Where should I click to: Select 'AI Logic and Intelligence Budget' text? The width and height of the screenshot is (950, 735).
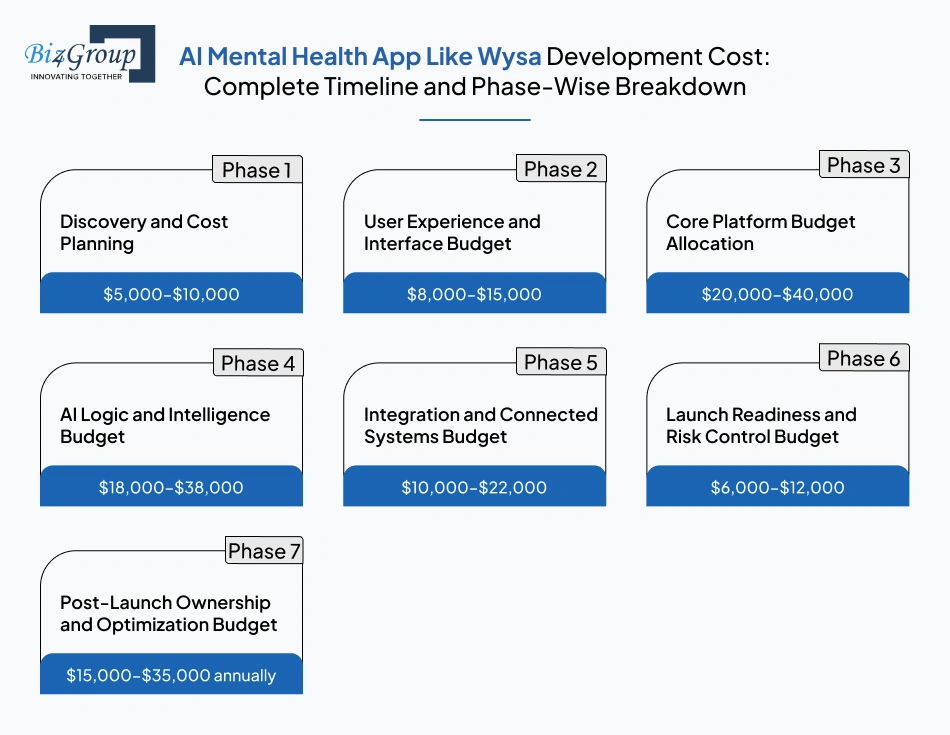point(165,426)
